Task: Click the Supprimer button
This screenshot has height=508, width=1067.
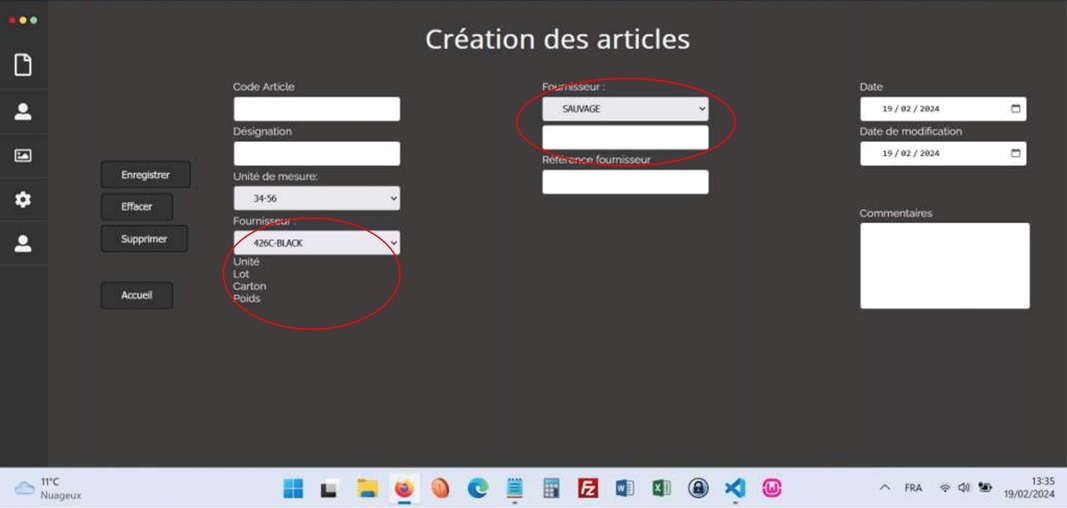Action: 144,239
